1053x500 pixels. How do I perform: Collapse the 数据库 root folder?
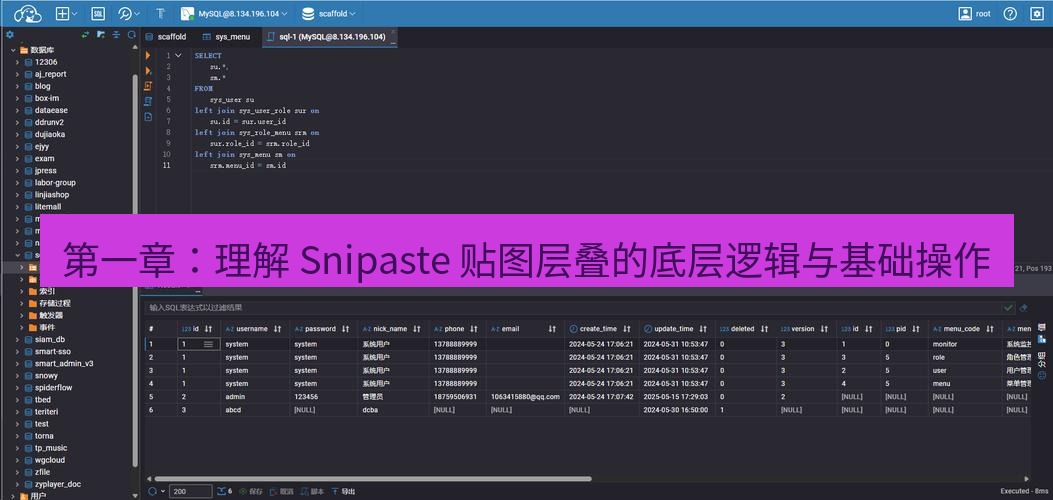pyautogui.click(x=13, y=50)
